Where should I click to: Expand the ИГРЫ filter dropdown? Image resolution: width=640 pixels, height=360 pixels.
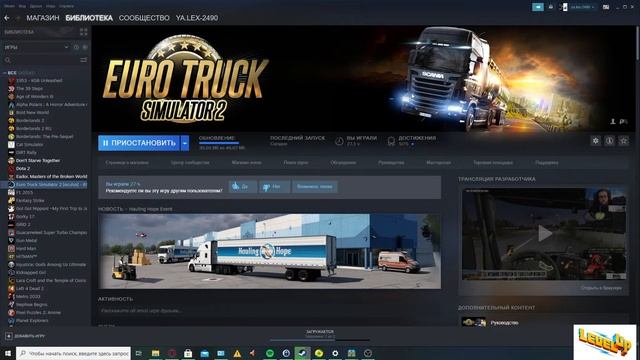[x=36, y=47]
